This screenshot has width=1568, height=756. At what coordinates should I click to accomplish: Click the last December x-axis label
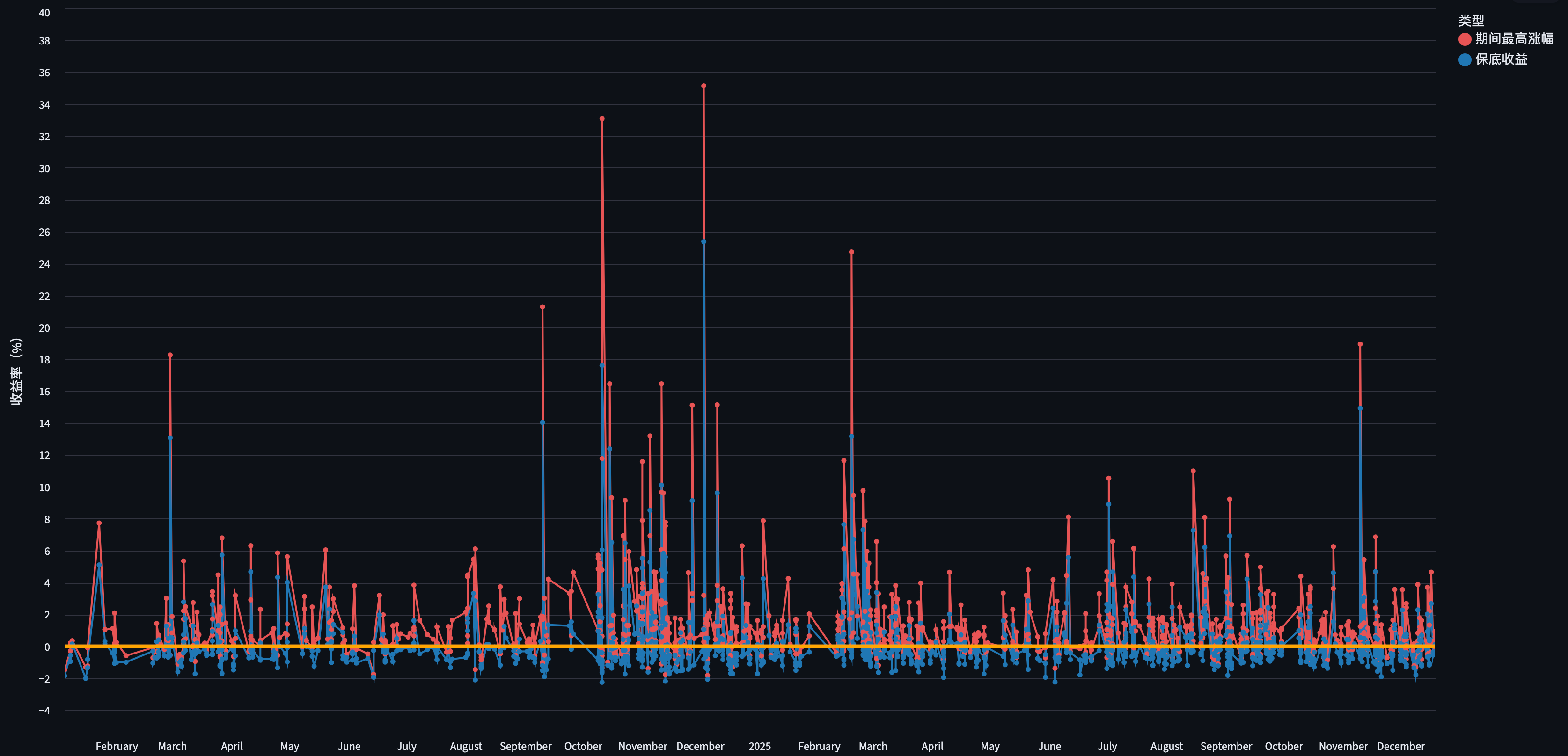point(1400,746)
